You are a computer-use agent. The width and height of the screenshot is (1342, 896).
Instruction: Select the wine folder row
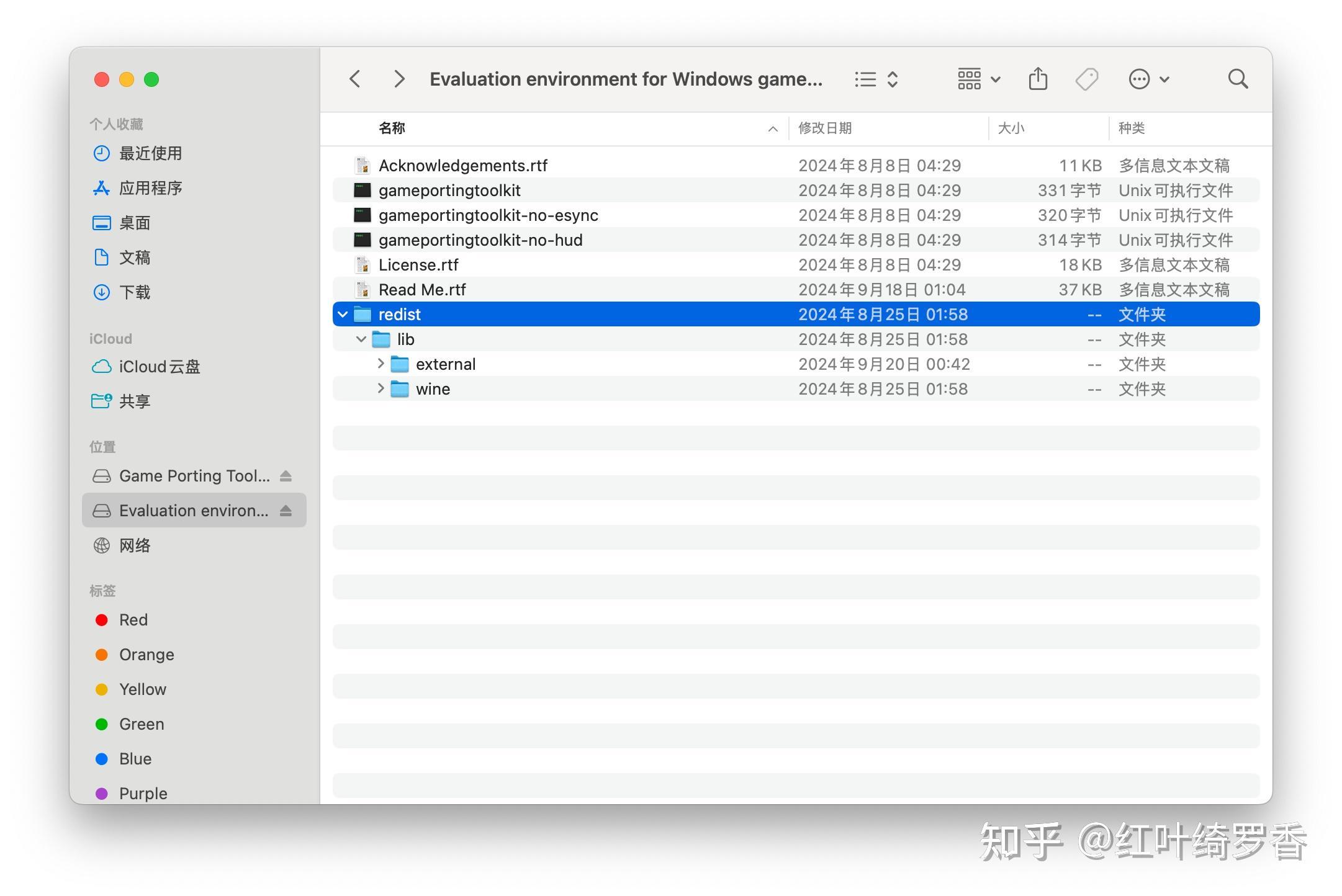[433, 388]
